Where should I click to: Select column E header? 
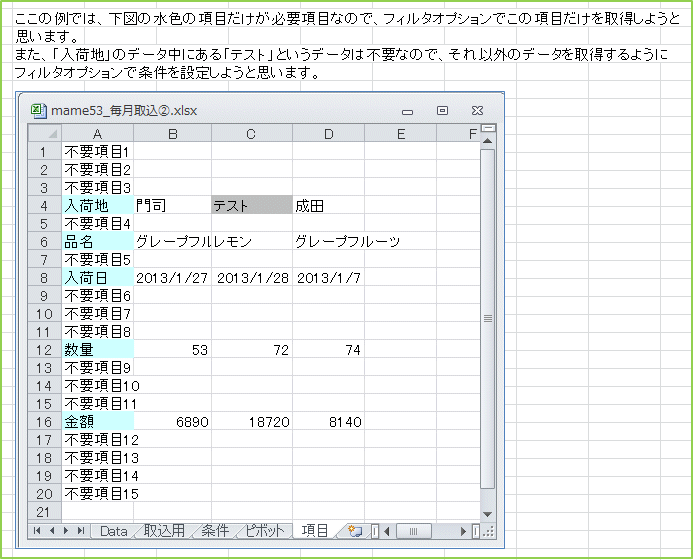pos(400,133)
